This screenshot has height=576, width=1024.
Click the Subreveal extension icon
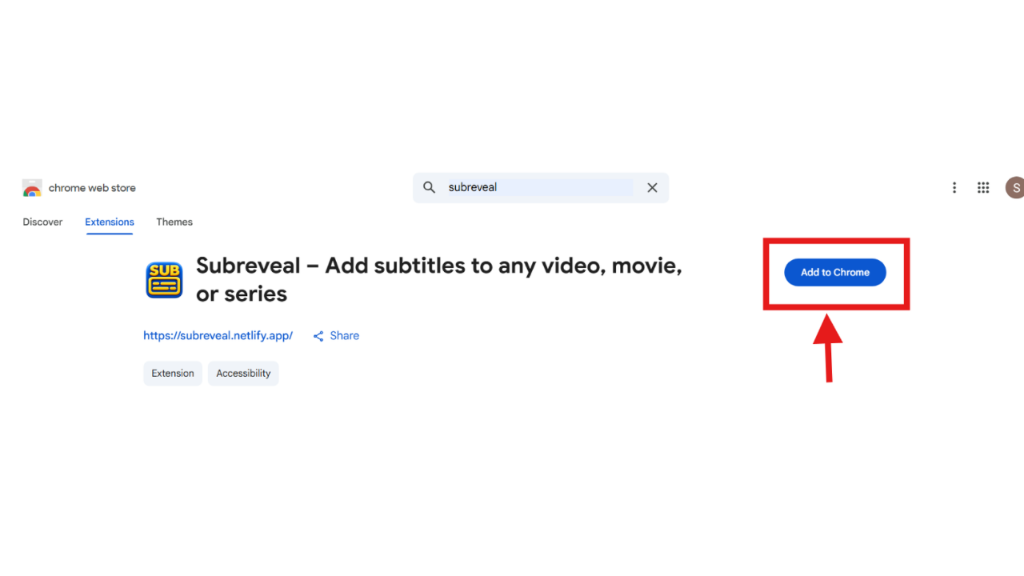click(x=164, y=280)
